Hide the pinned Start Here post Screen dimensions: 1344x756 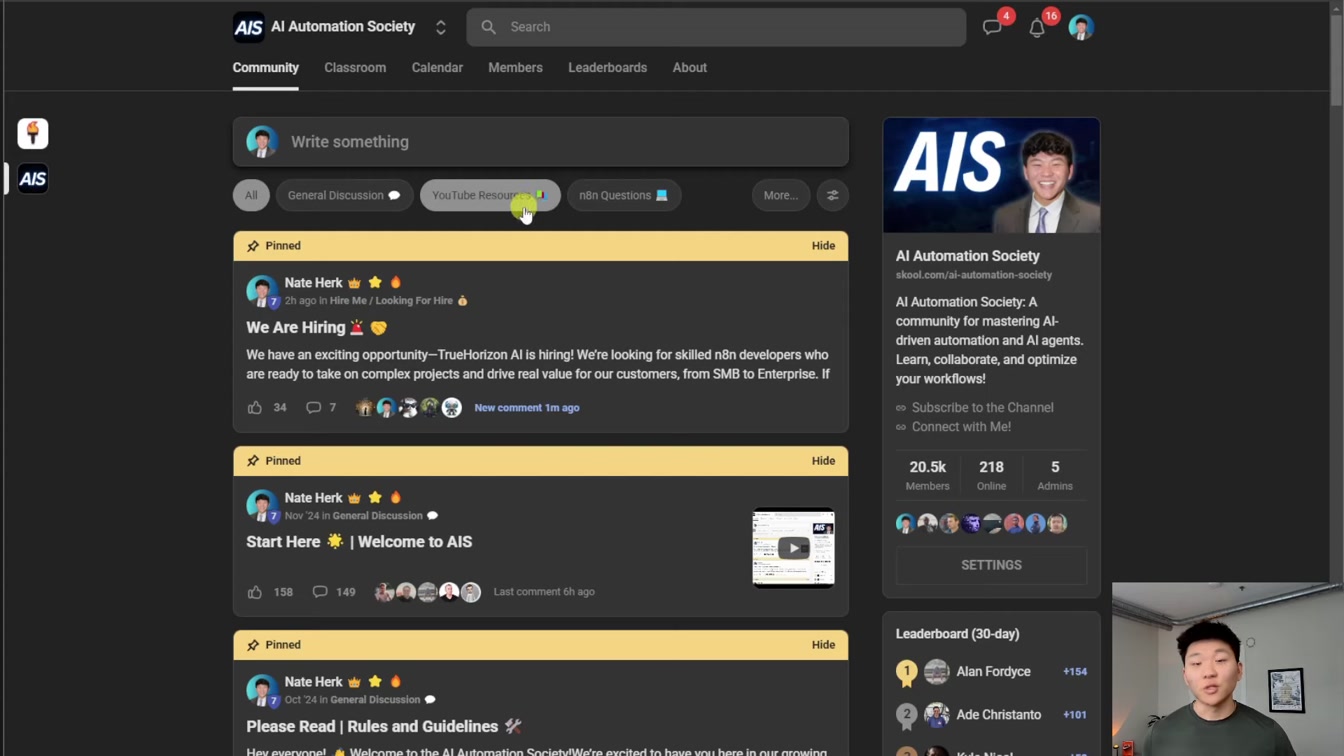(x=823, y=461)
